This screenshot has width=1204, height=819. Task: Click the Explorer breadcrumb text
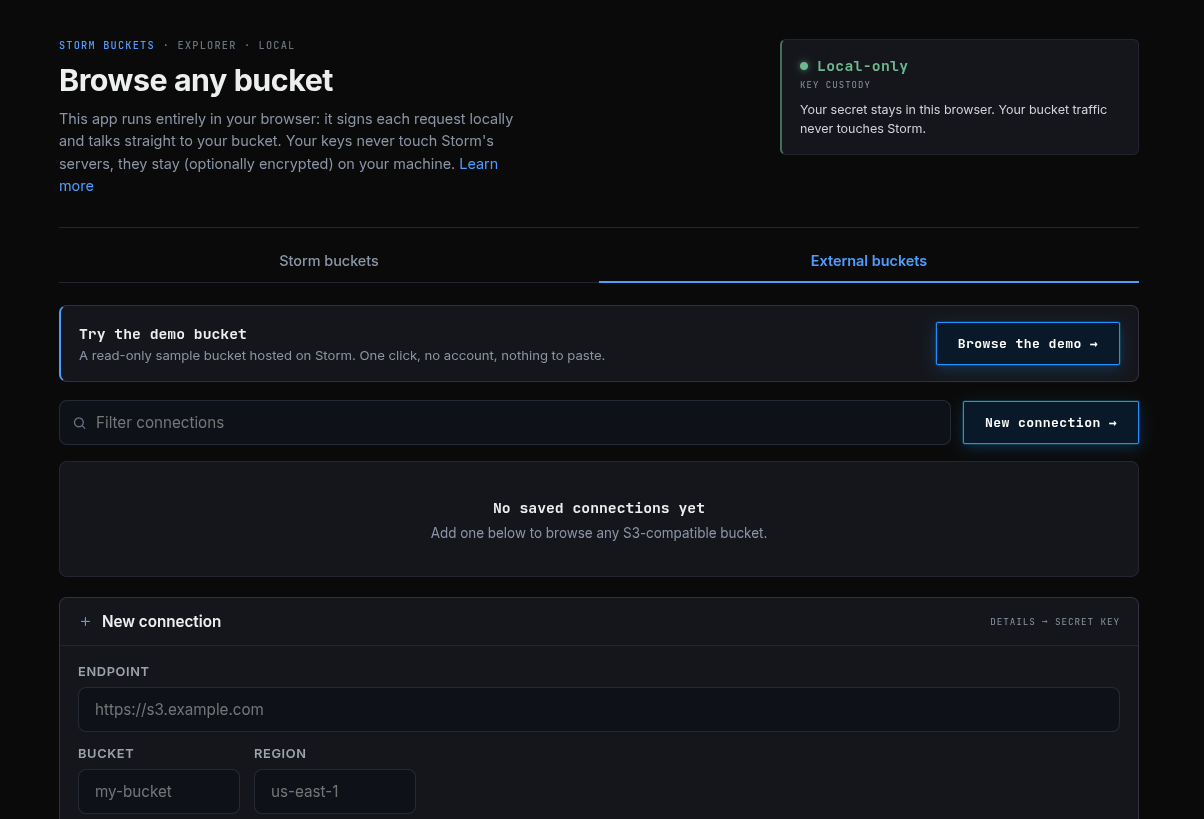pos(207,46)
